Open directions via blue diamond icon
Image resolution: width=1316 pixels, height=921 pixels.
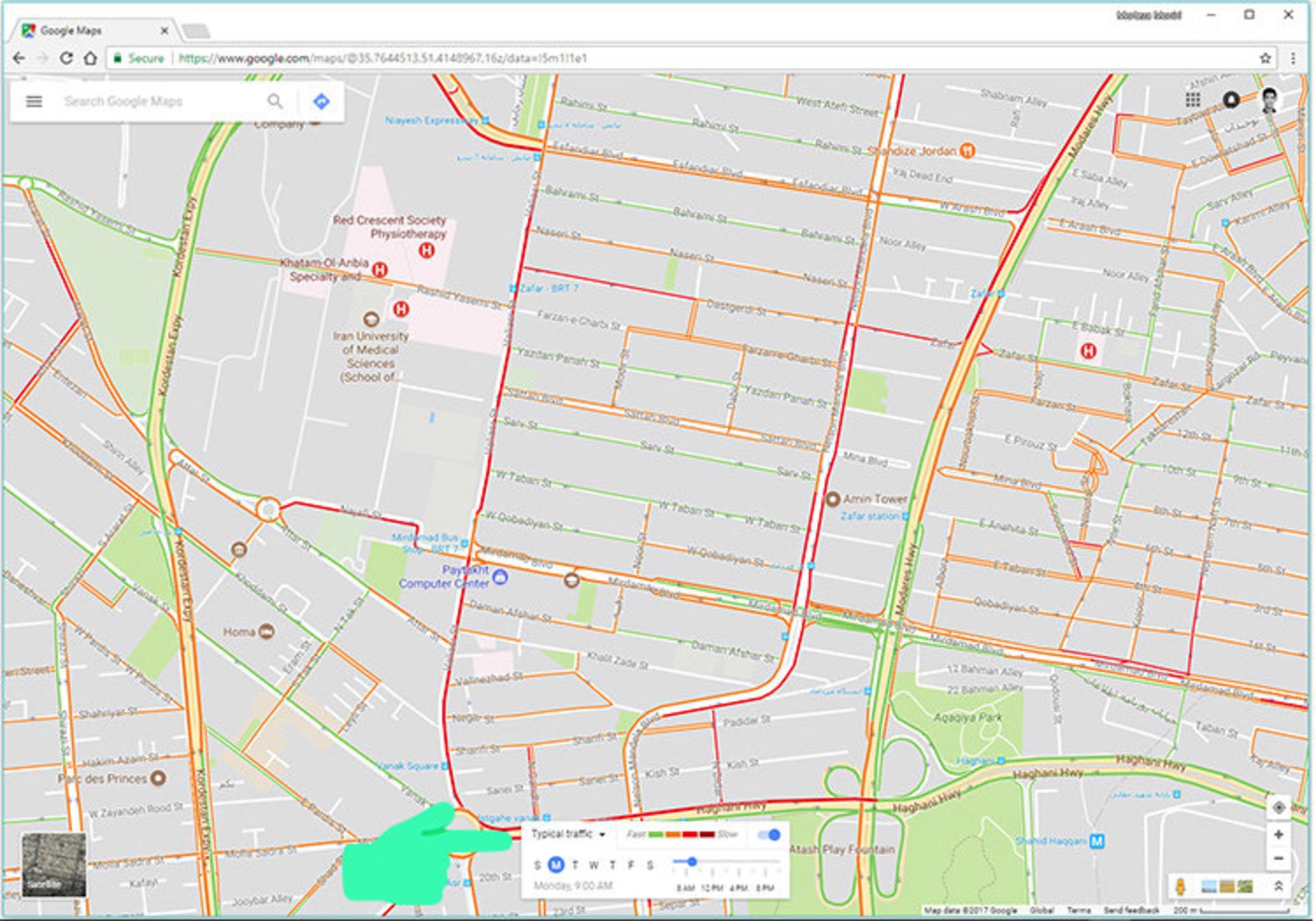pos(321,101)
